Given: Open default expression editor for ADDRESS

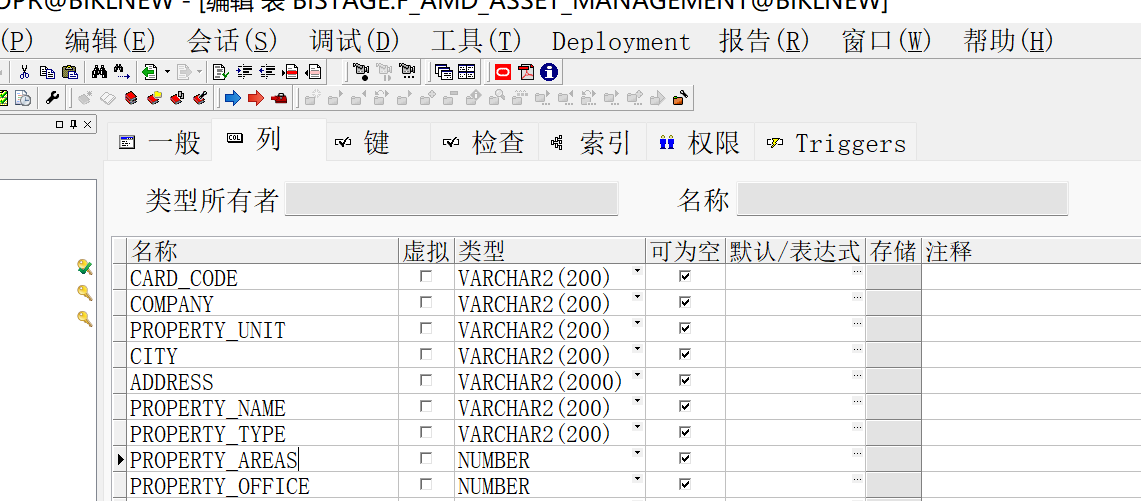Looking at the screenshot, I should [x=857, y=375].
